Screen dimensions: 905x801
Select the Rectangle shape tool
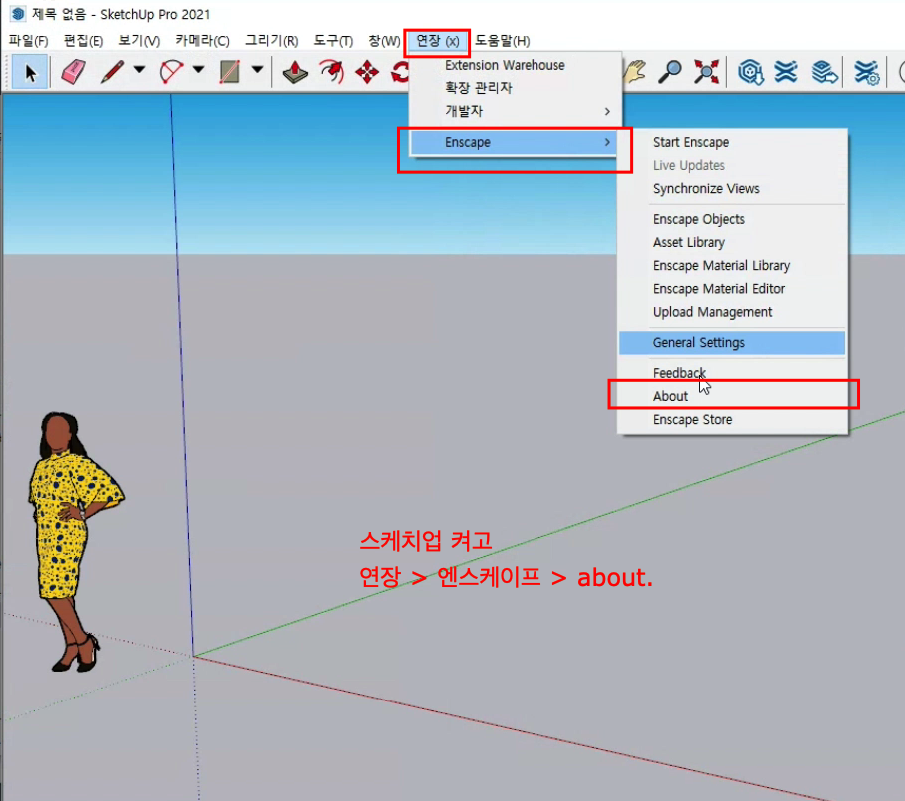[230, 72]
